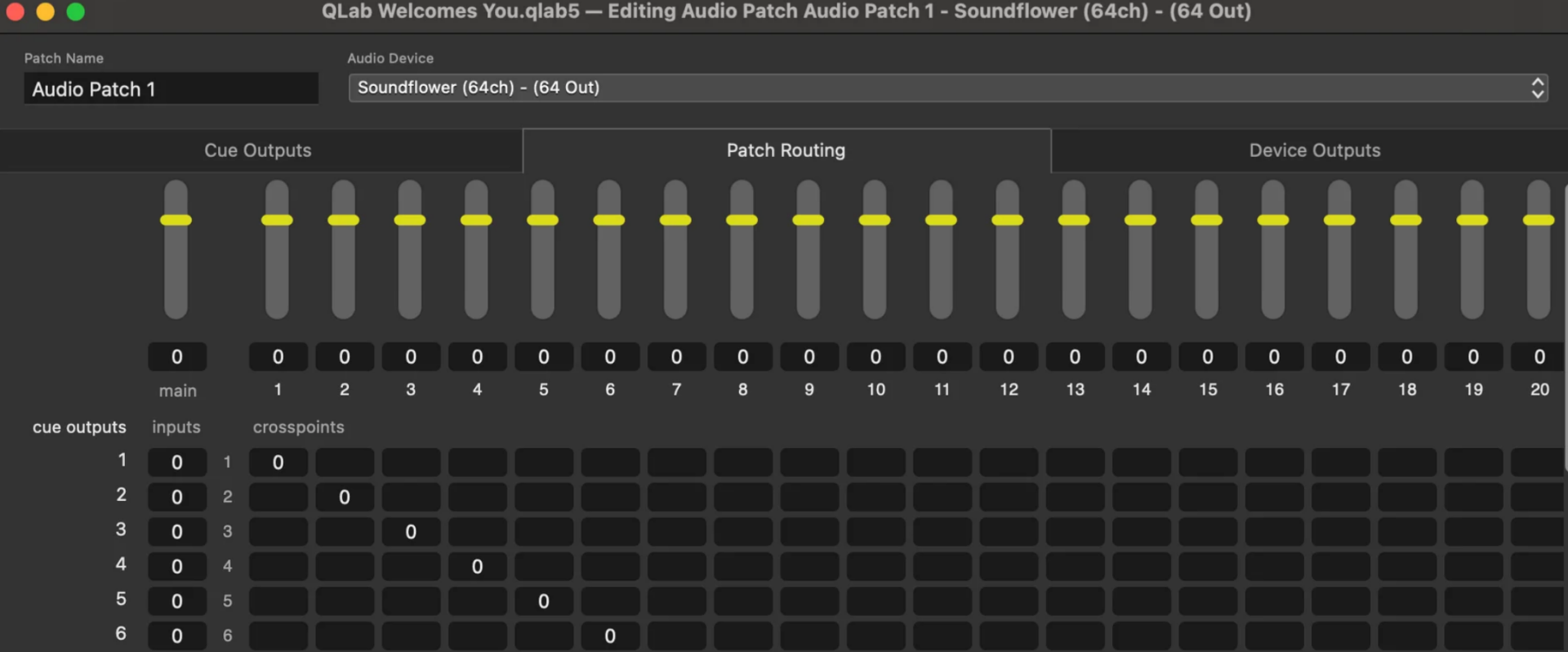This screenshot has width=1568, height=652.
Task: Click empty crosspoint row 5 column 12
Action: tap(1009, 601)
